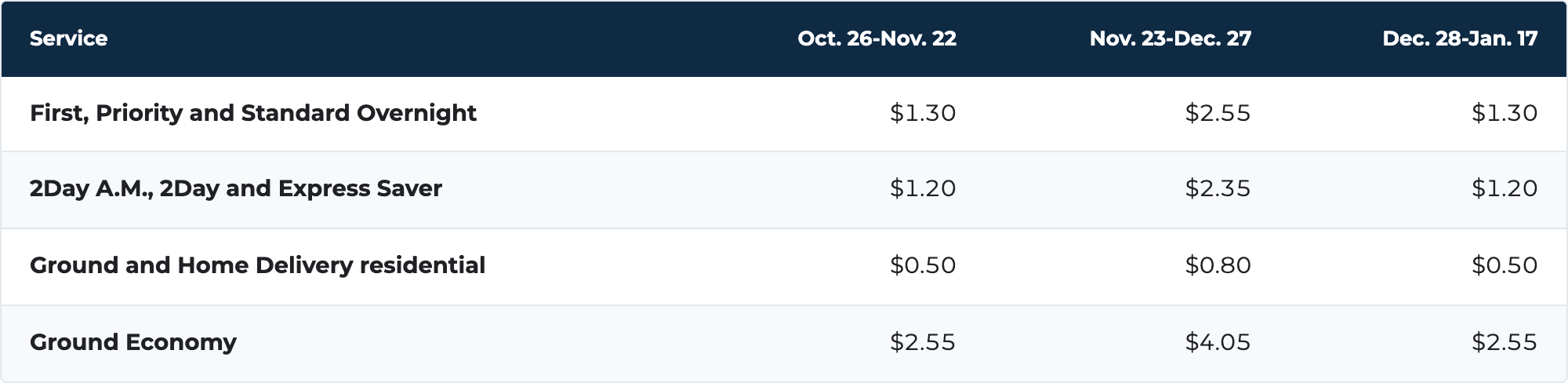Click the Service column header
Viewport: 1568px width, 383px height.
coord(68,38)
